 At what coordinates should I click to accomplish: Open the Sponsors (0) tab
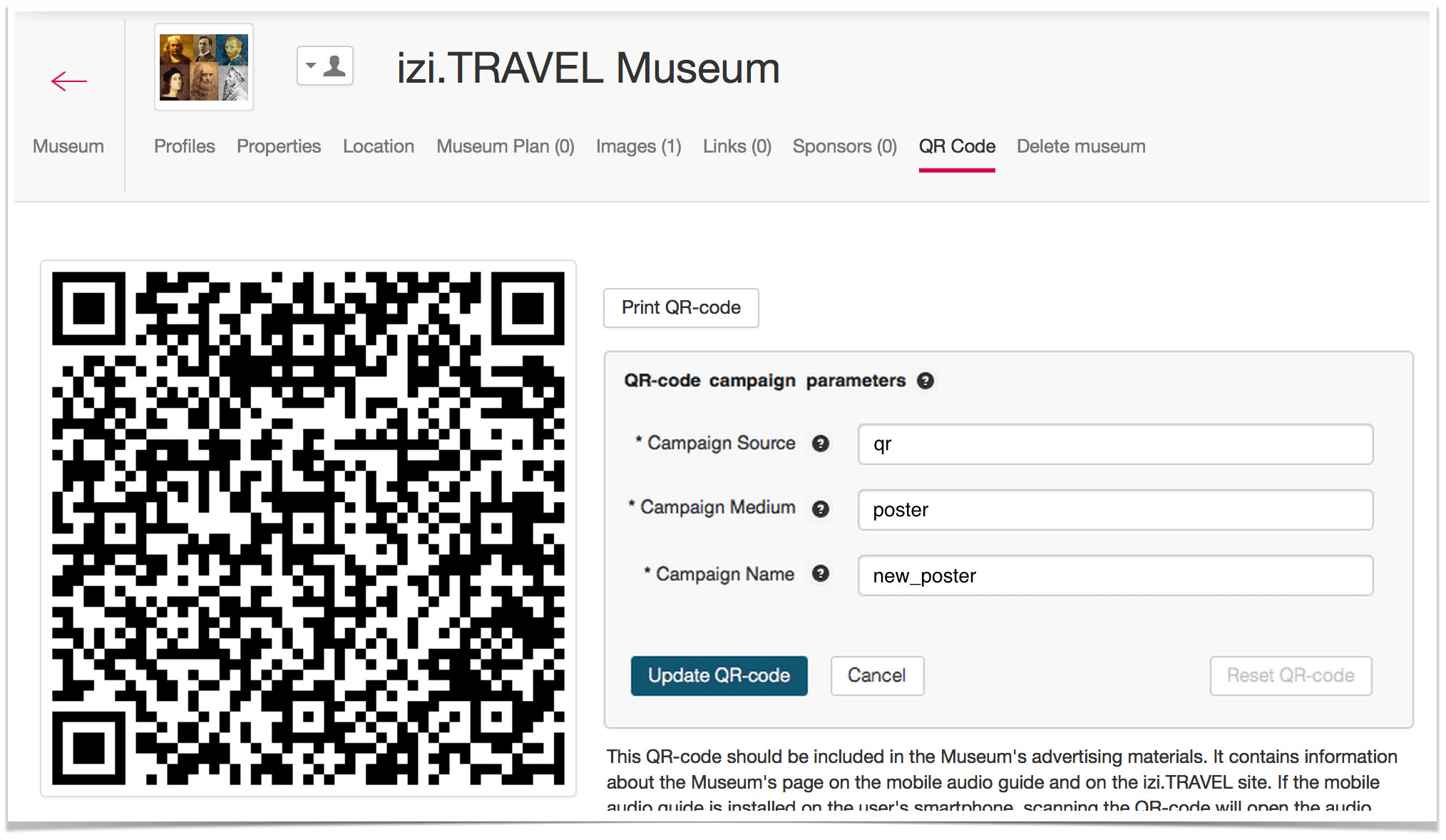(x=845, y=146)
